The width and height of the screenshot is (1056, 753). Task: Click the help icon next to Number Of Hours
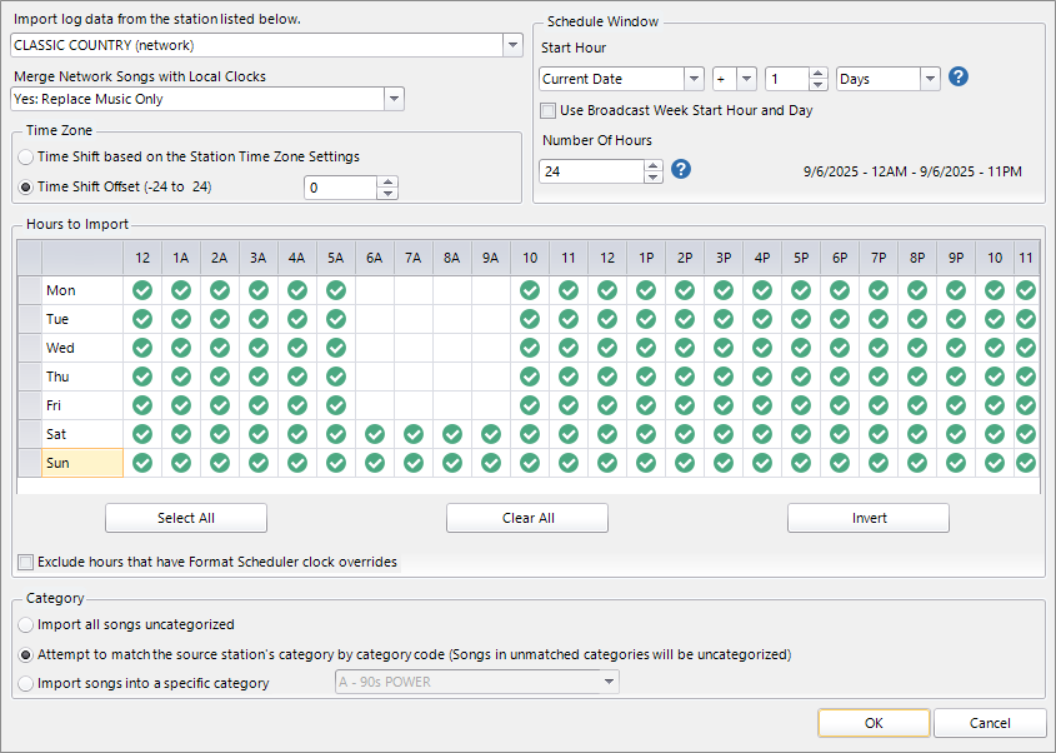681,169
